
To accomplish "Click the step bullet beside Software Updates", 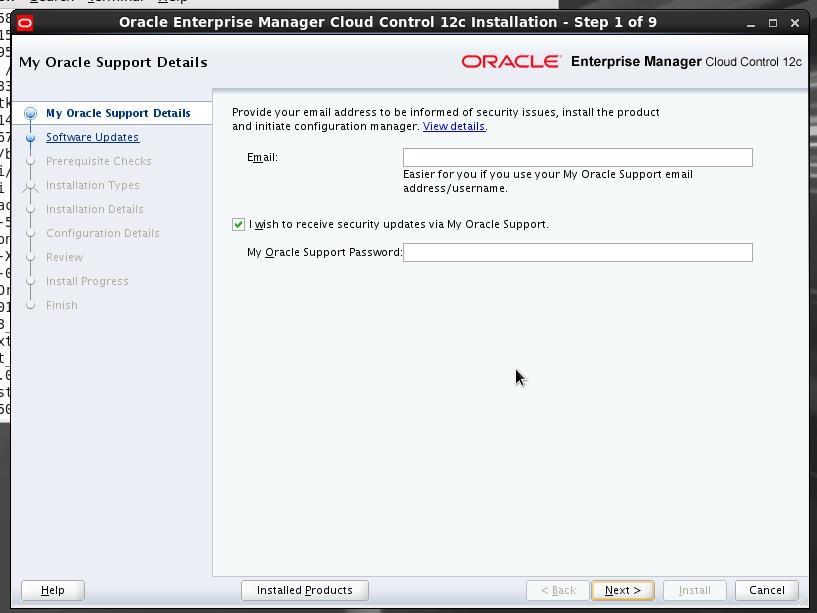I will 31,137.
